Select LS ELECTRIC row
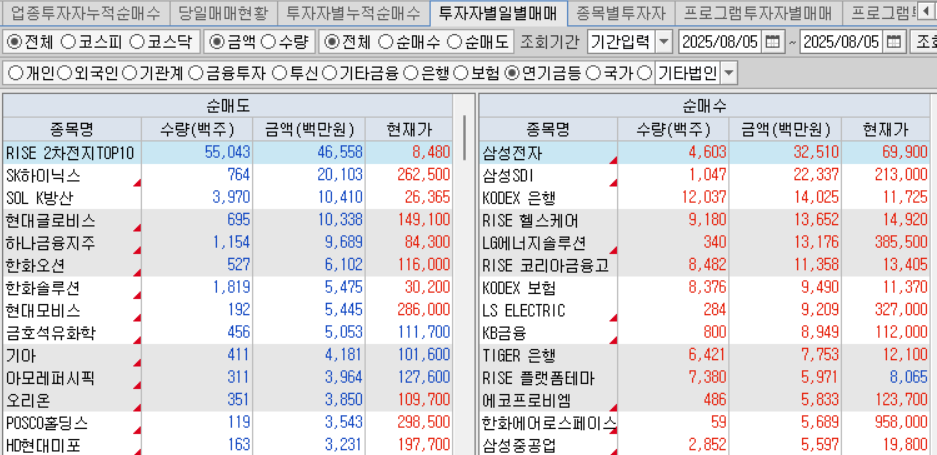This screenshot has width=937, height=455. [705, 310]
